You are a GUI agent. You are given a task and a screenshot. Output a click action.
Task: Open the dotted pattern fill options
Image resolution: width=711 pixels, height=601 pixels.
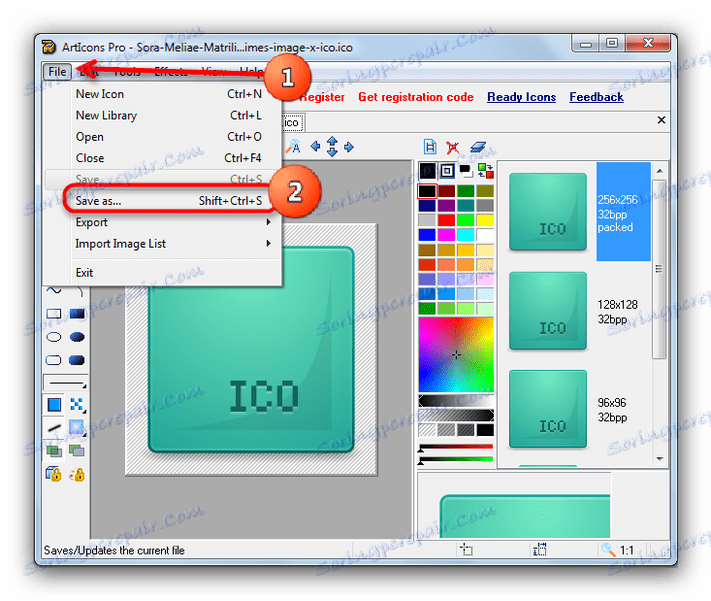[x=77, y=405]
